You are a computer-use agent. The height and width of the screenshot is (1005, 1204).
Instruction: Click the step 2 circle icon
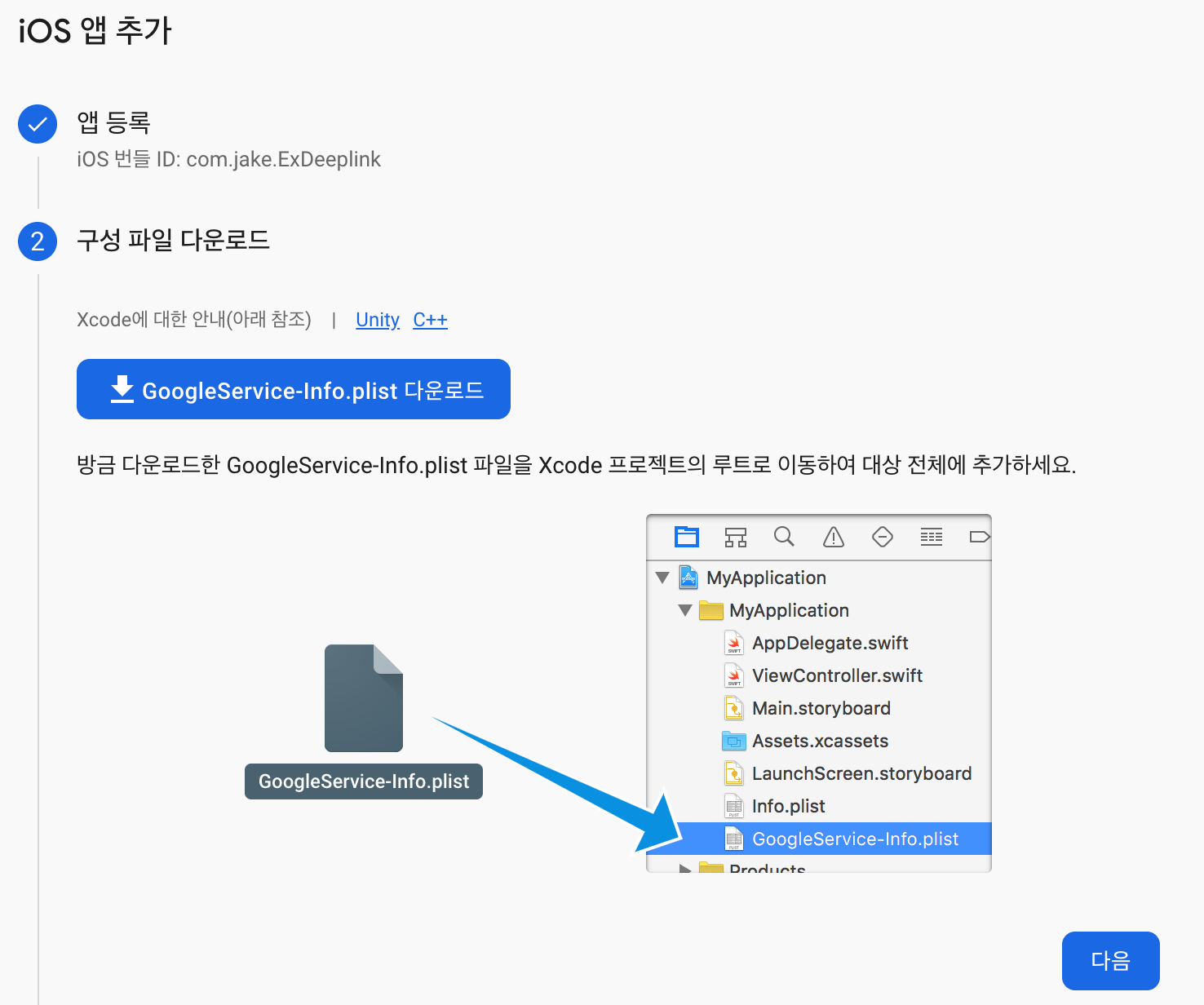[x=38, y=241]
